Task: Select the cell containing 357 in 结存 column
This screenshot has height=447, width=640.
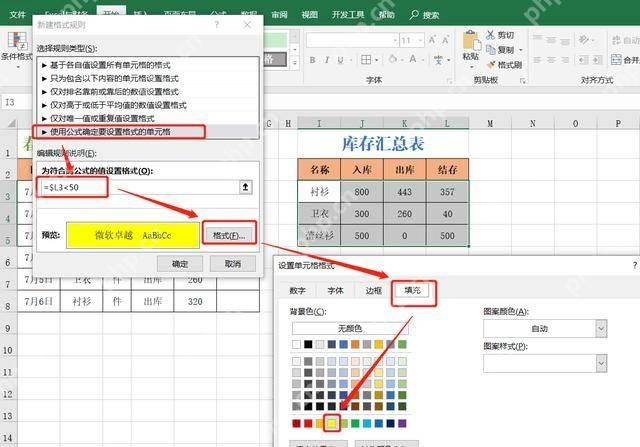Action: pos(447,192)
